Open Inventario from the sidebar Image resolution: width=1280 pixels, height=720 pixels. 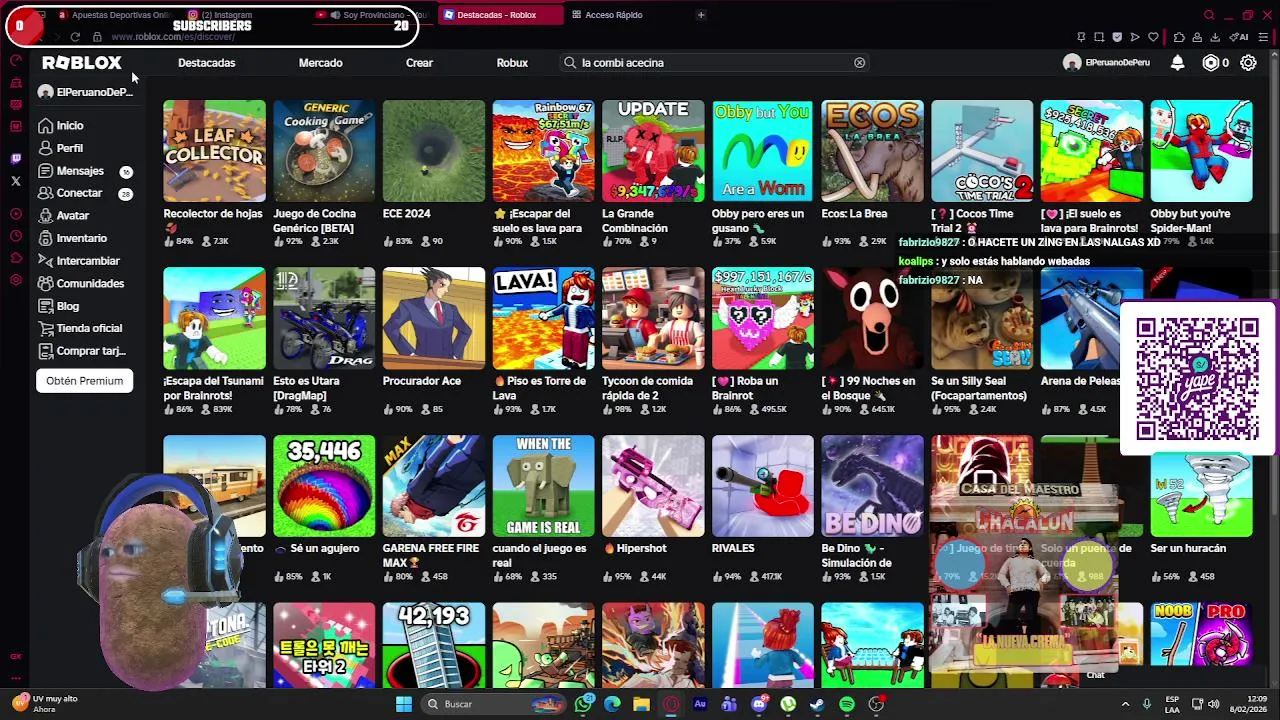(x=72, y=238)
